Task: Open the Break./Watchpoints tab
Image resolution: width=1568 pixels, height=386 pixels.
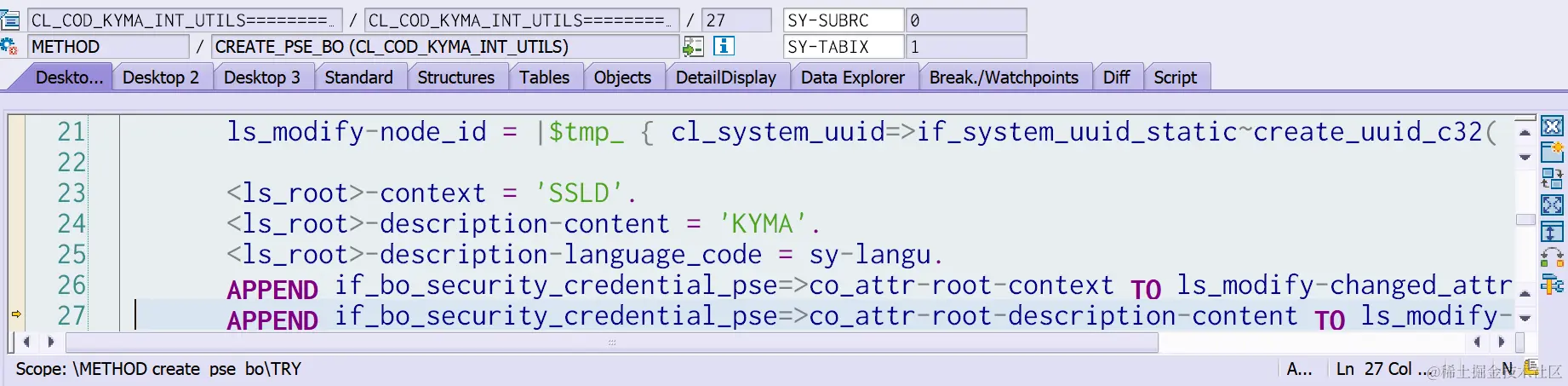Action: coord(1004,78)
